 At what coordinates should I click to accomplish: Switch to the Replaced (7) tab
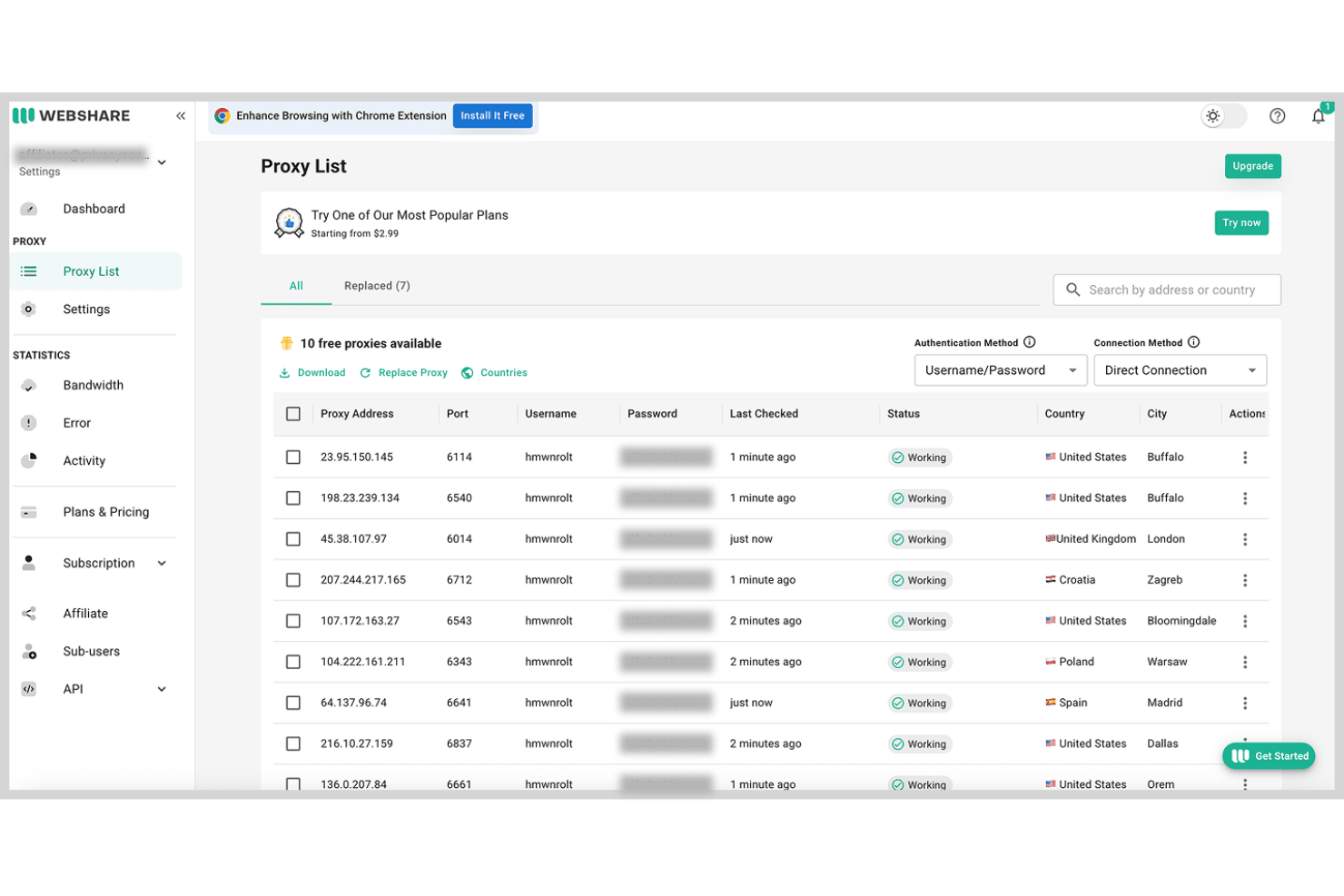377,286
